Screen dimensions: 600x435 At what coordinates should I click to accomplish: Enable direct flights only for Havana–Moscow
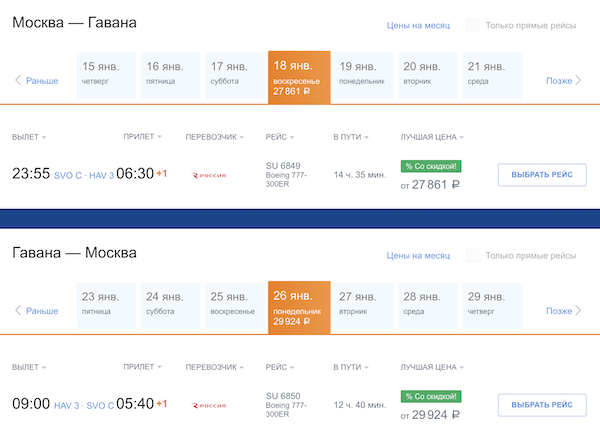click(473, 255)
